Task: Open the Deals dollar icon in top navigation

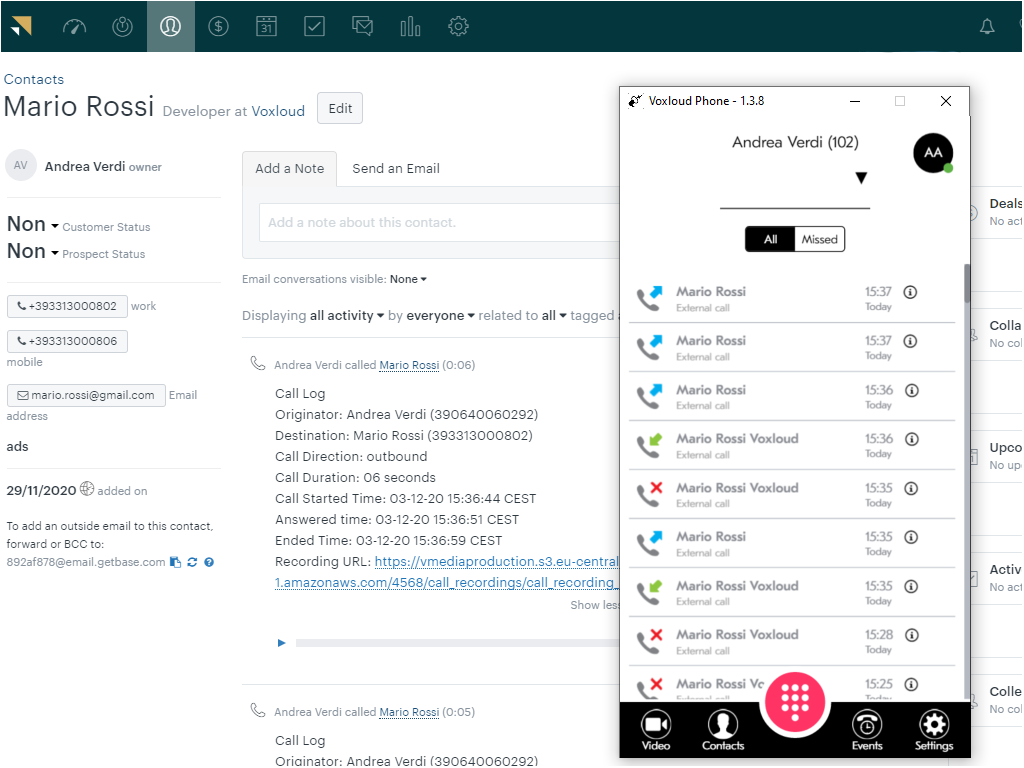Action: (x=218, y=27)
